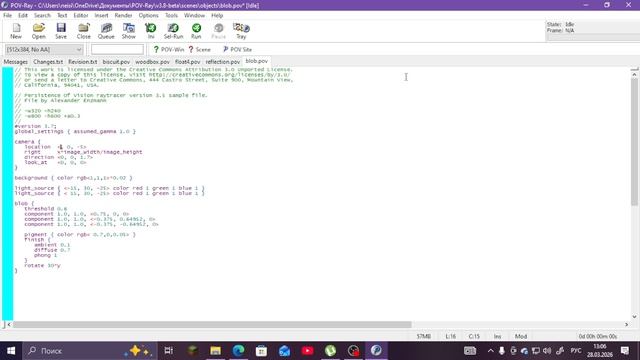Image resolution: width=640 pixels, height=360 pixels.
Task: Click horizontal scrollbar right arrow
Action: [x=627, y=324]
